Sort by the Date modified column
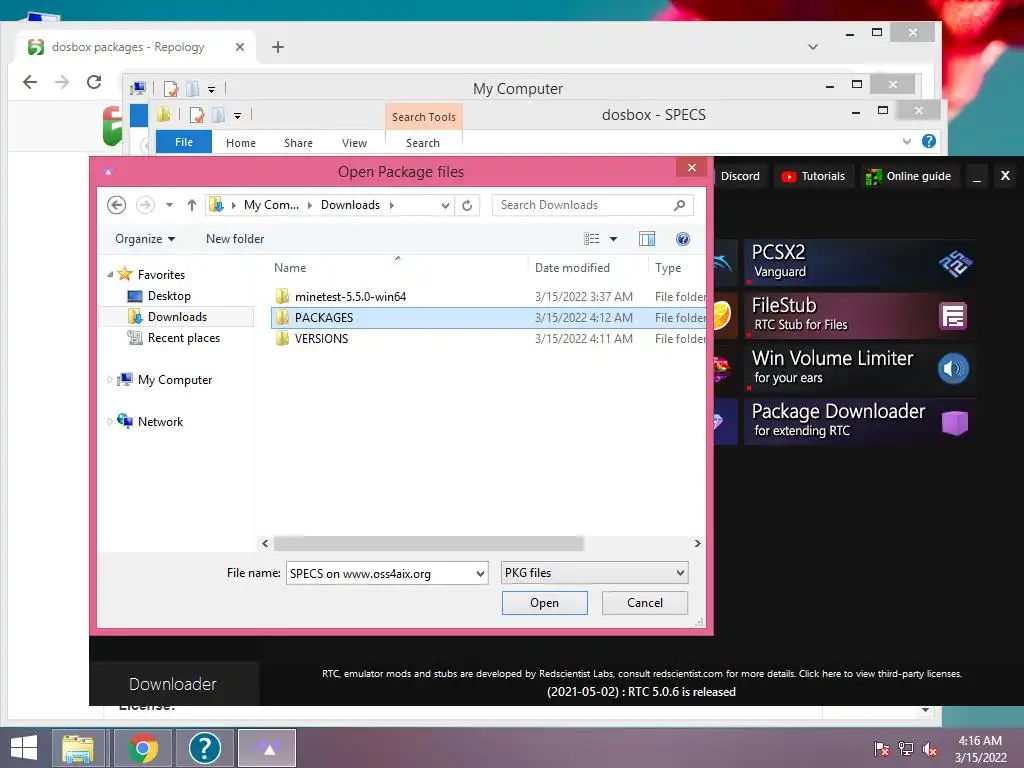Viewport: 1024px width, 768px height. pyautogui.click(x=572, y=268)
